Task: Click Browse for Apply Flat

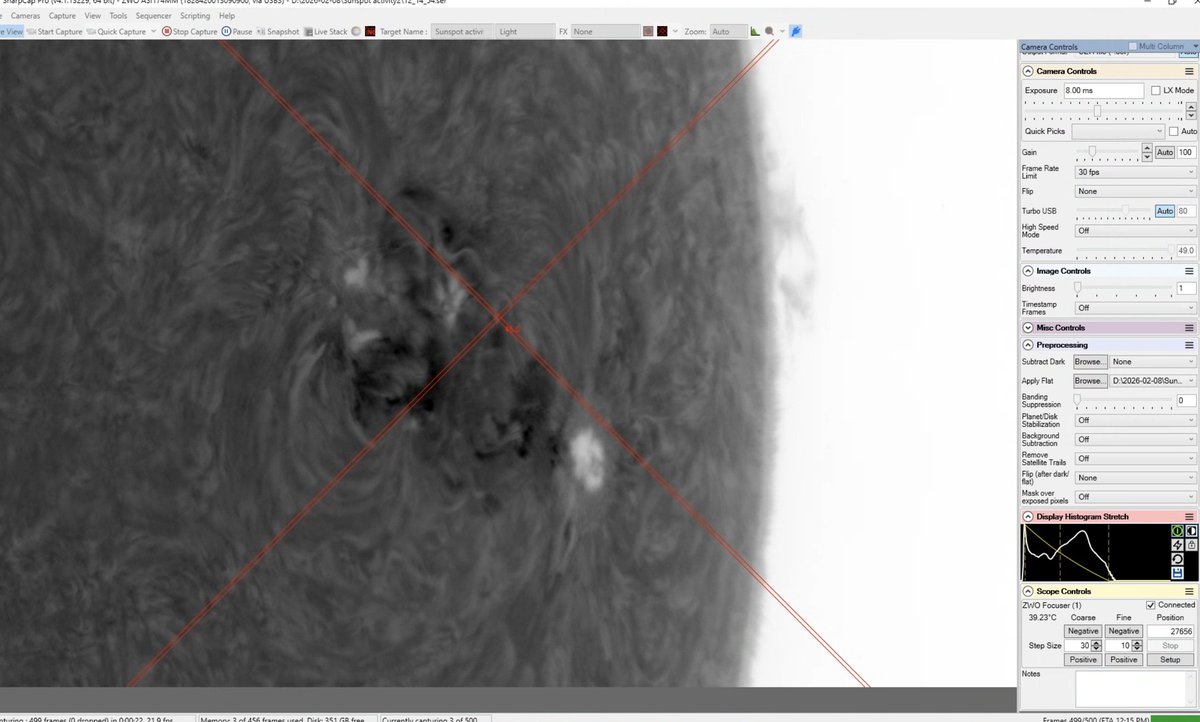Action: coord(1090,381)
